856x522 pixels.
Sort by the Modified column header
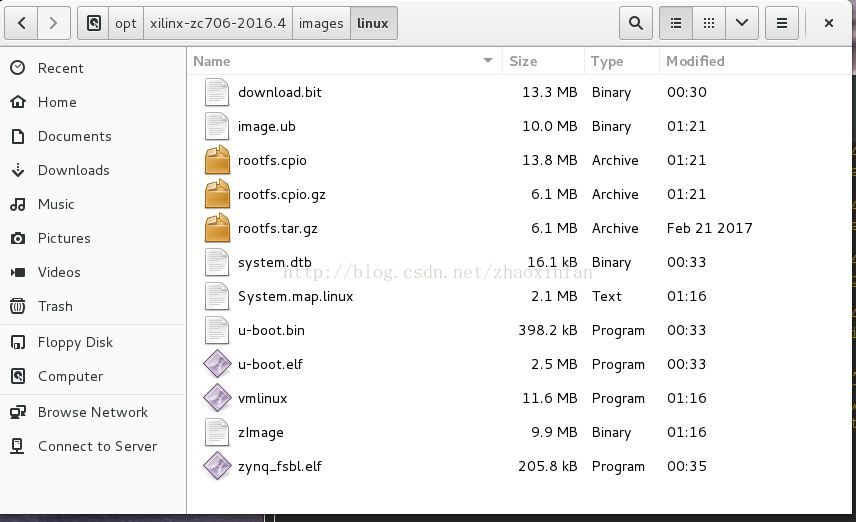[755, 61]
